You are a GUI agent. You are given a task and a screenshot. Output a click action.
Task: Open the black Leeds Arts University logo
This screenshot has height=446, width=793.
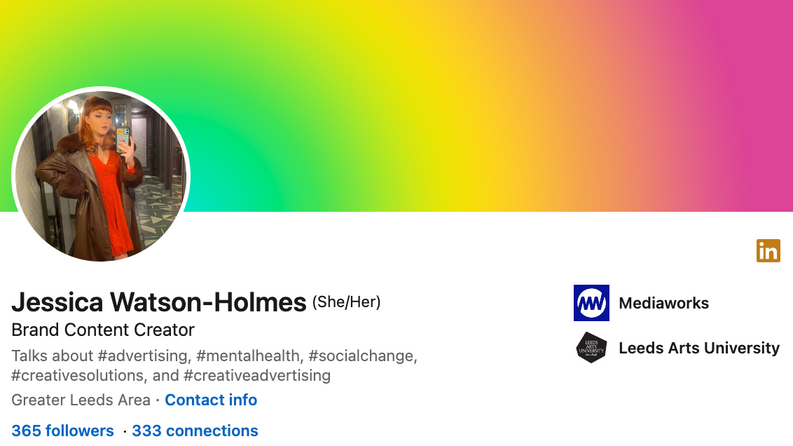(x=591, y=347)
